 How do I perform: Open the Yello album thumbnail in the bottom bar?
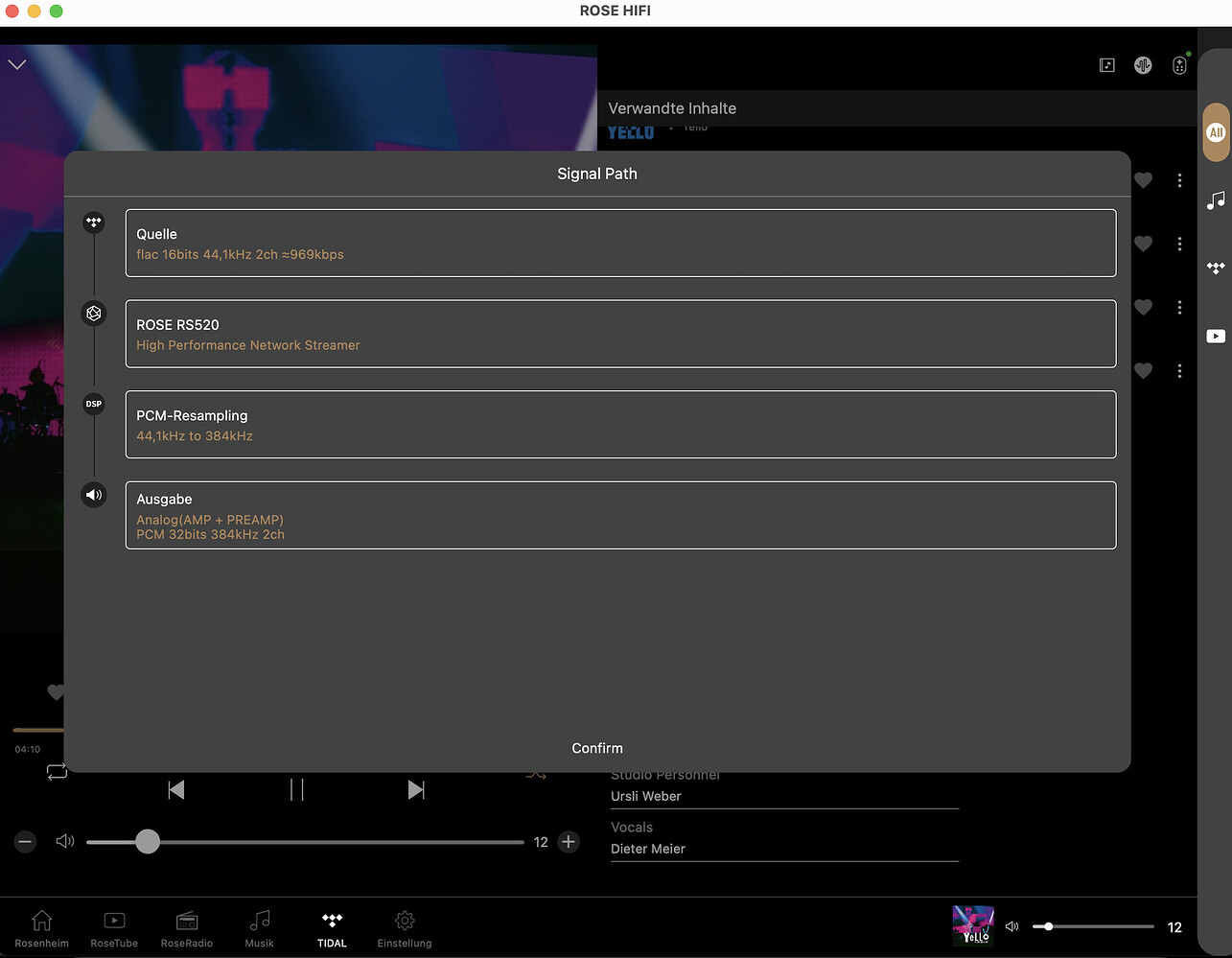pos(973,926)
